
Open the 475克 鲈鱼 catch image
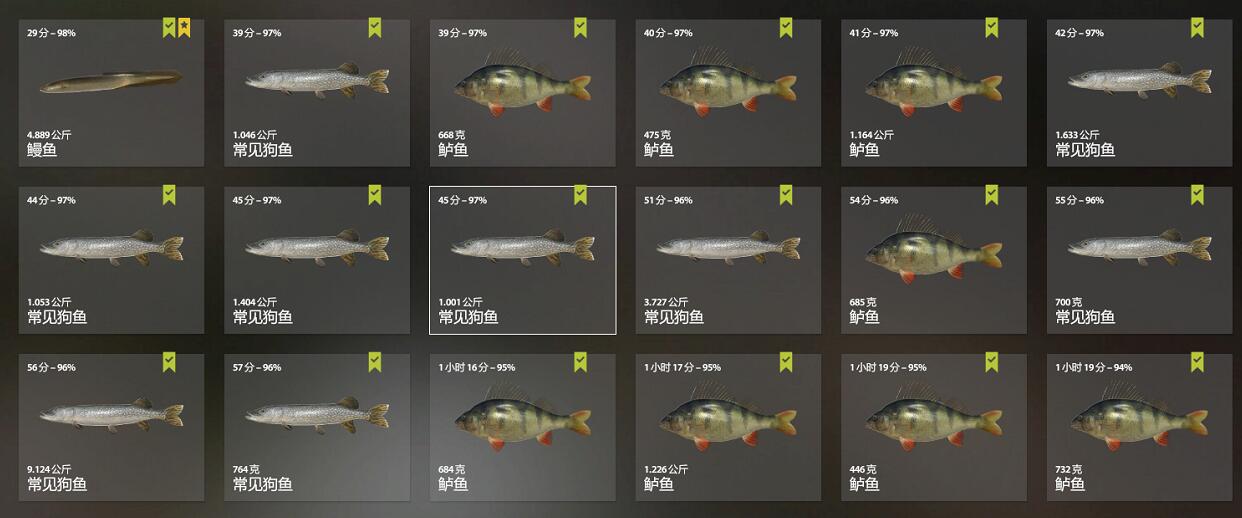point(728,81)
